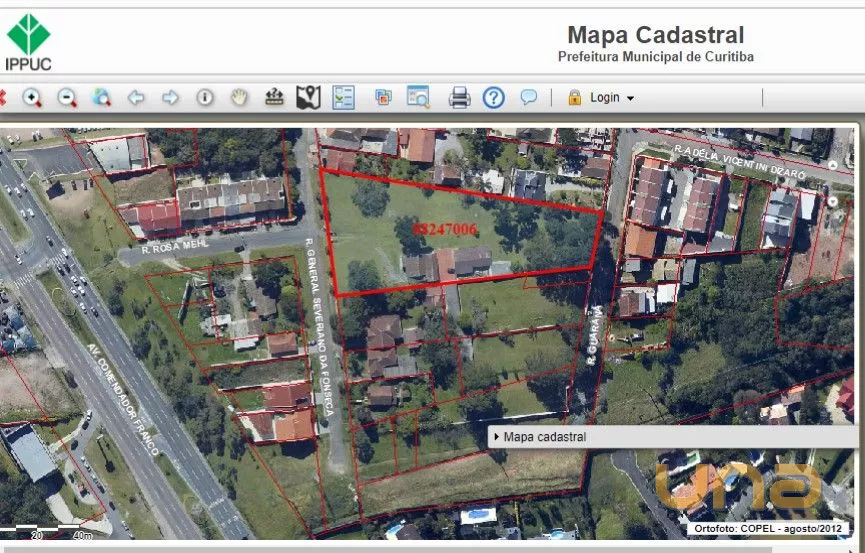The width and height of the screenshot is (865, 553).
Task: Click the full extent globe zoom icon
Action: [x=101, y=97]
